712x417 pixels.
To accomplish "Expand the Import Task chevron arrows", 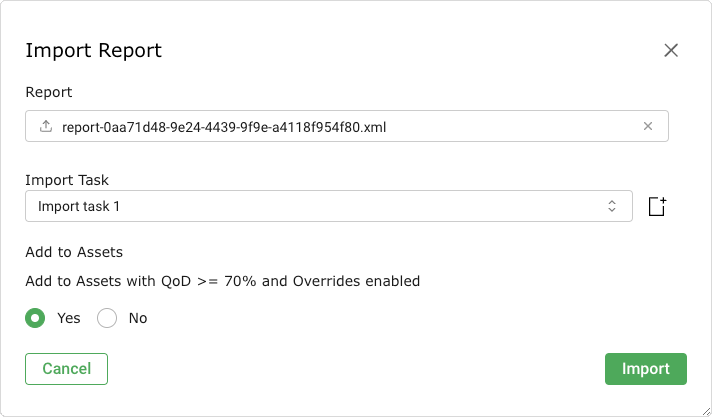I will [x=612, y=207].
